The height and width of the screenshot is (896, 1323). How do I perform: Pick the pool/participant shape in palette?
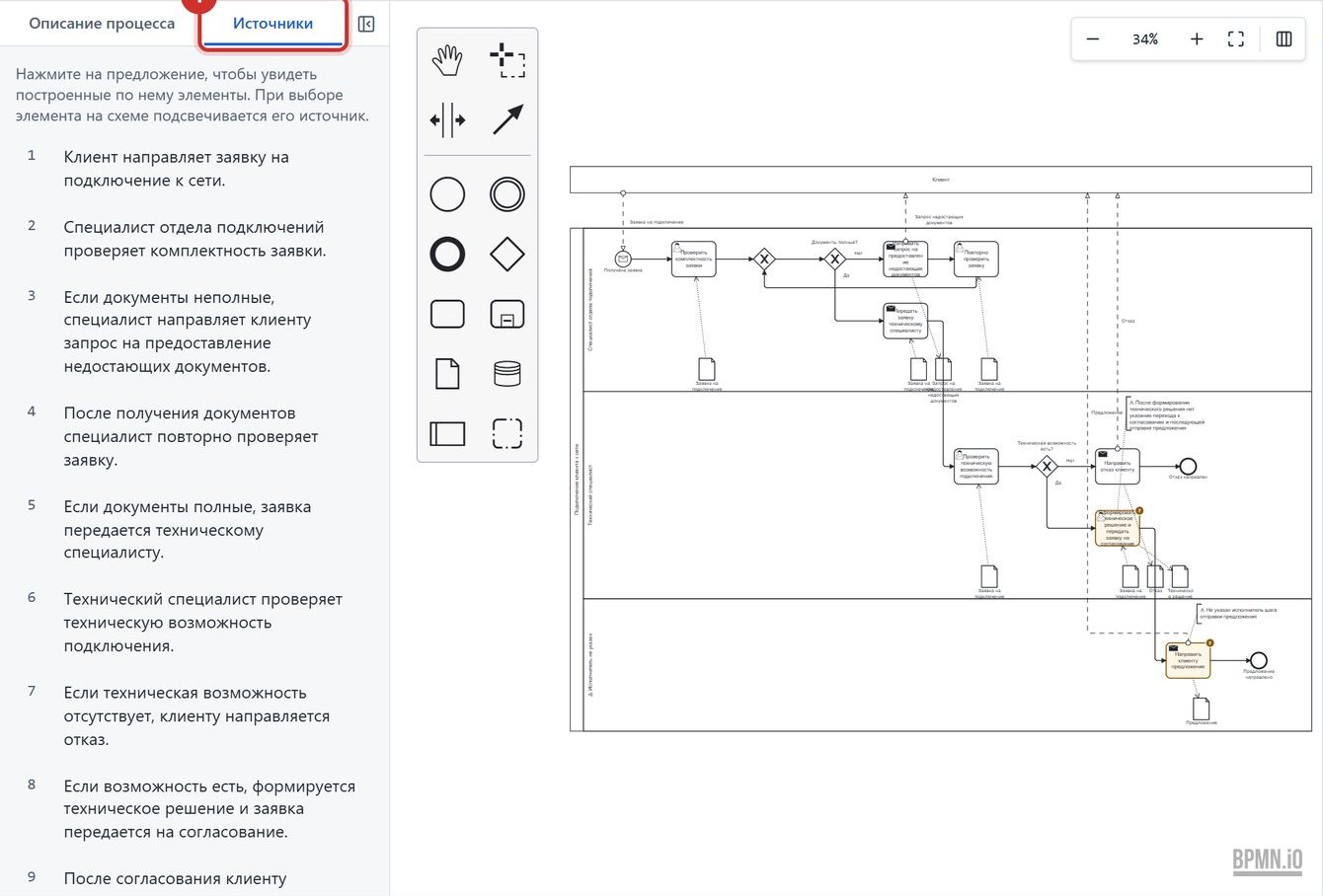click(x=447, y=433)
